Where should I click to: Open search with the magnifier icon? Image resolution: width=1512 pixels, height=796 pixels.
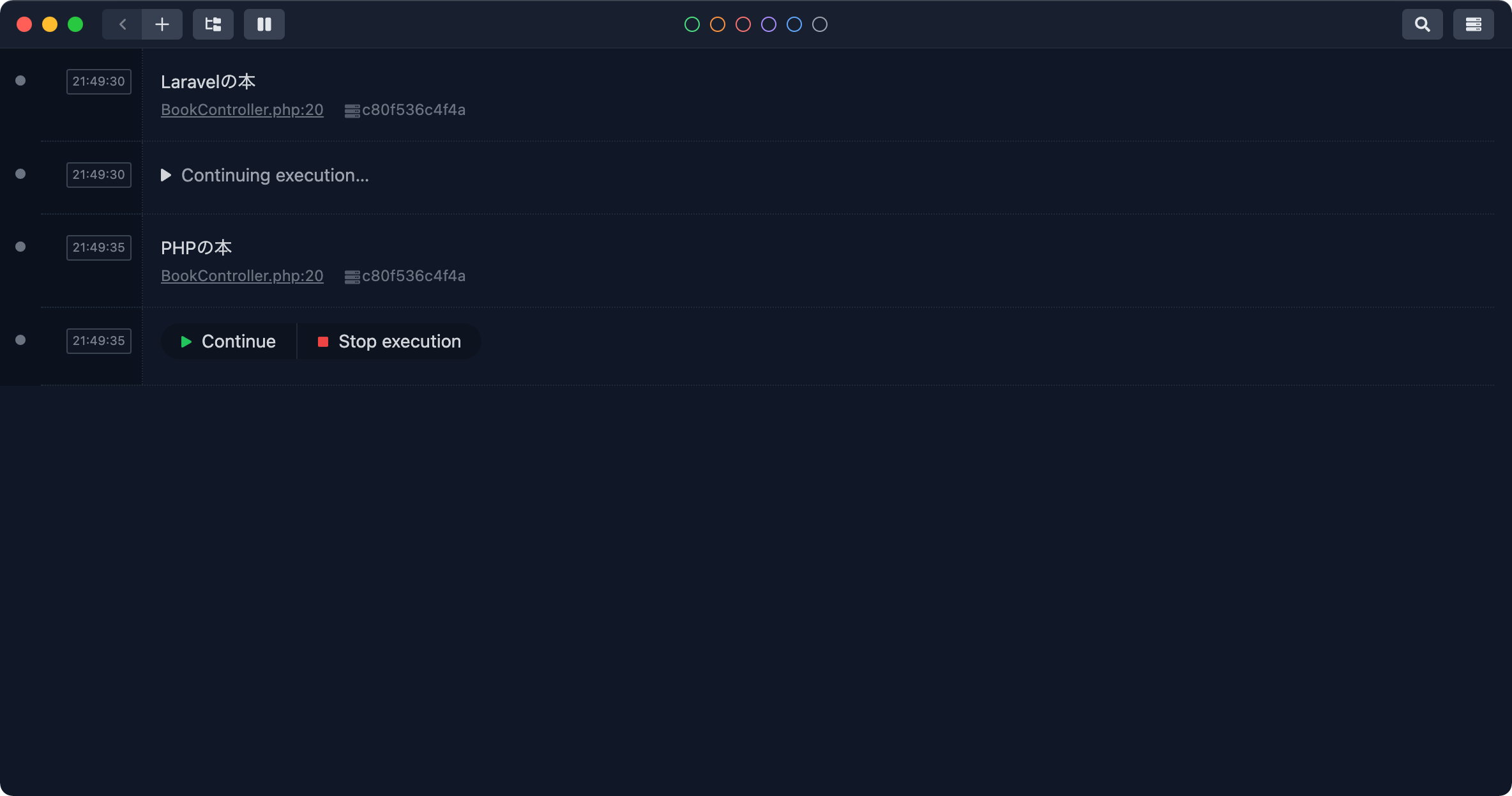(x=1423, y=24)
